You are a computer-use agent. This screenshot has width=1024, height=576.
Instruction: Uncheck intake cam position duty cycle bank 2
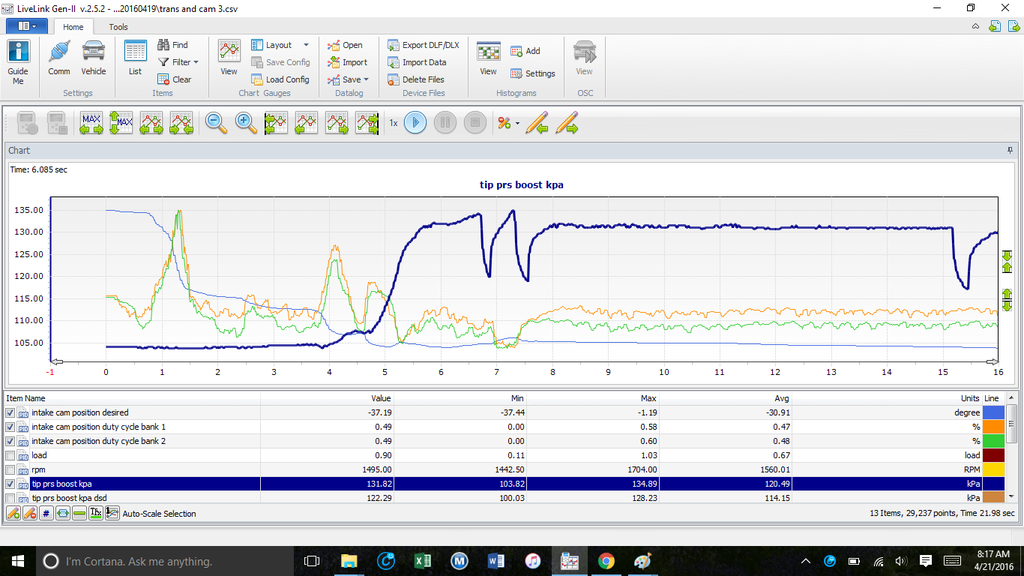pos(10,441)
